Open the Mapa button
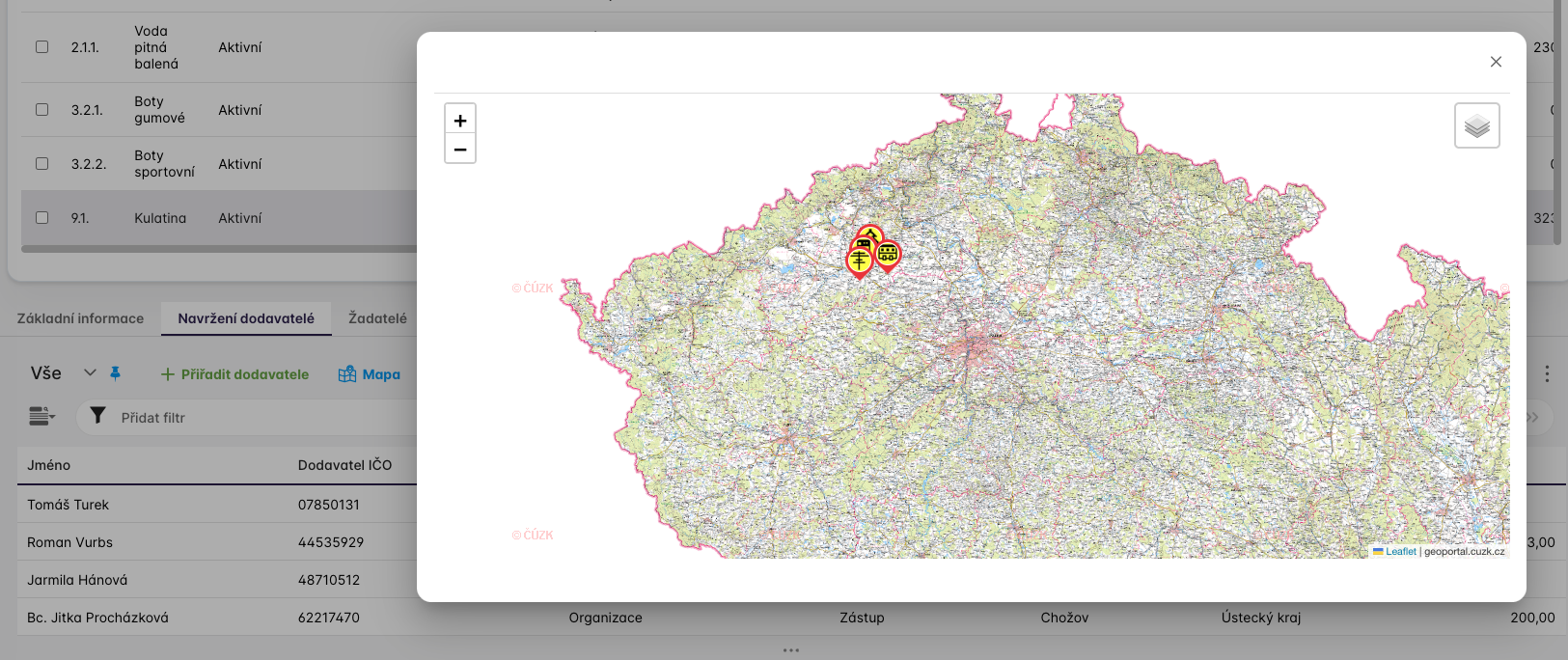1568x660 pixels. [370, 374]
